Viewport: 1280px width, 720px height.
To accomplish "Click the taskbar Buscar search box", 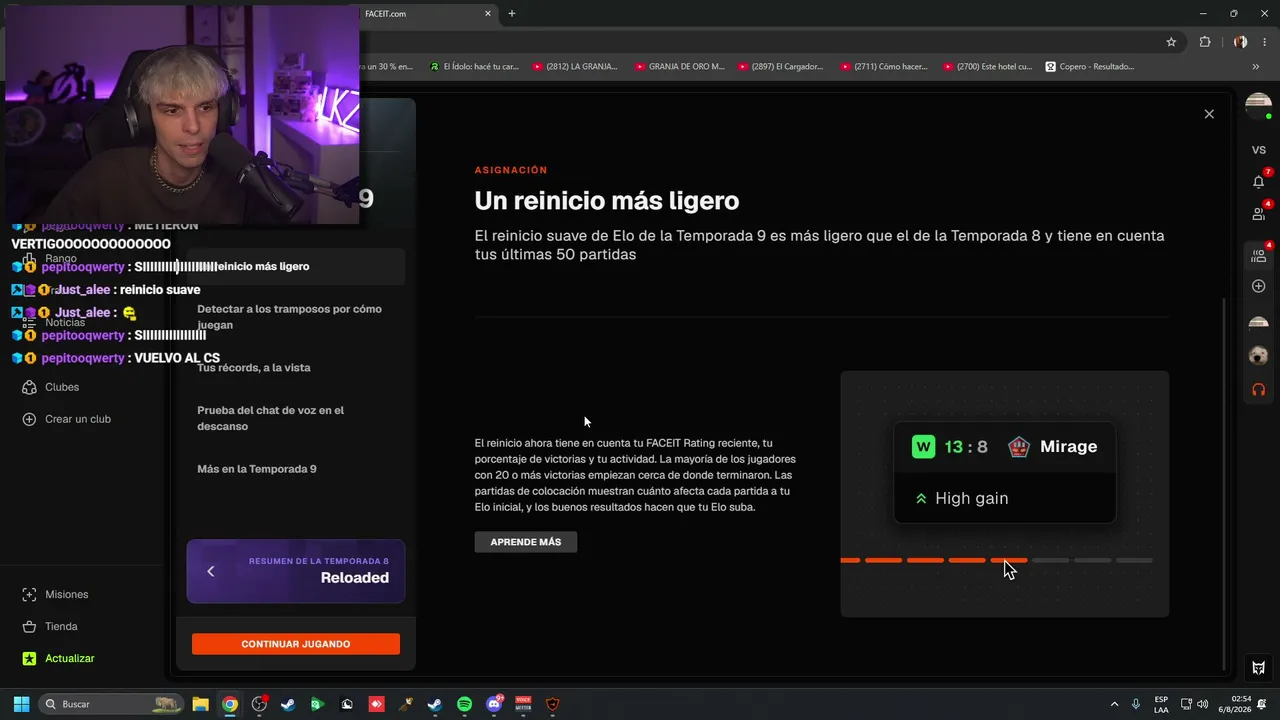I will 113,704.
